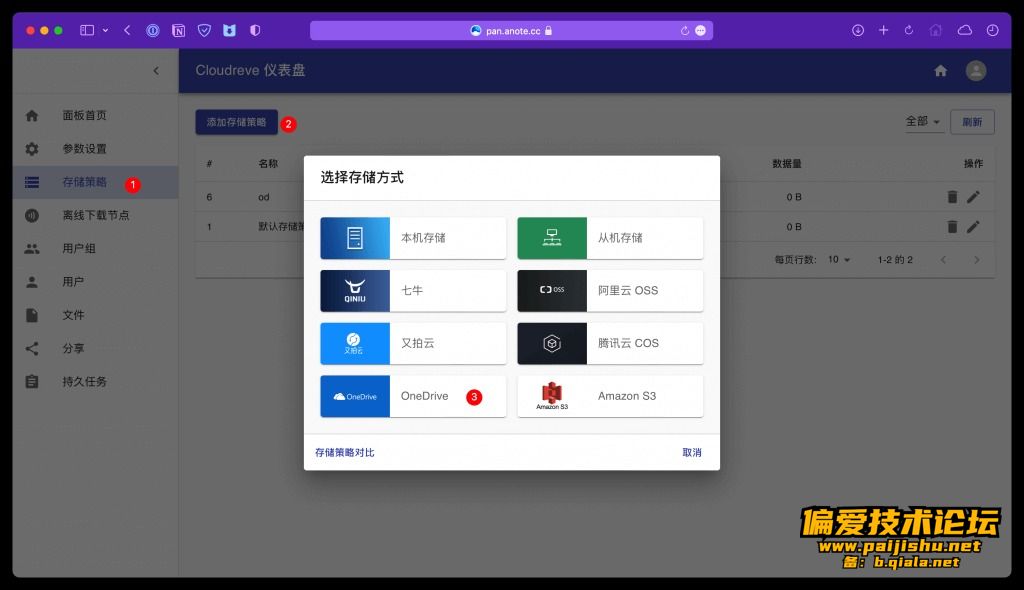
Task: Open 用户组 in the sidebar
Action: (95, 249)
